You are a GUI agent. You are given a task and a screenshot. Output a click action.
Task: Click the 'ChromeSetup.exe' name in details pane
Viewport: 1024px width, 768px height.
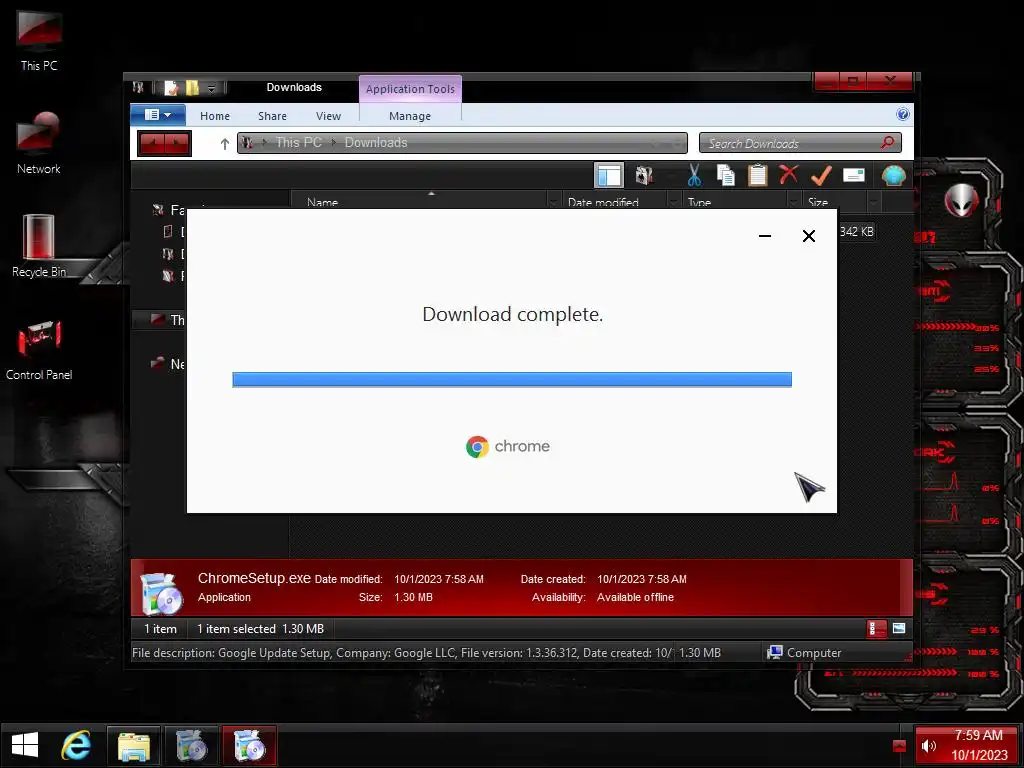pyautogui.click(x=254, y=578)
